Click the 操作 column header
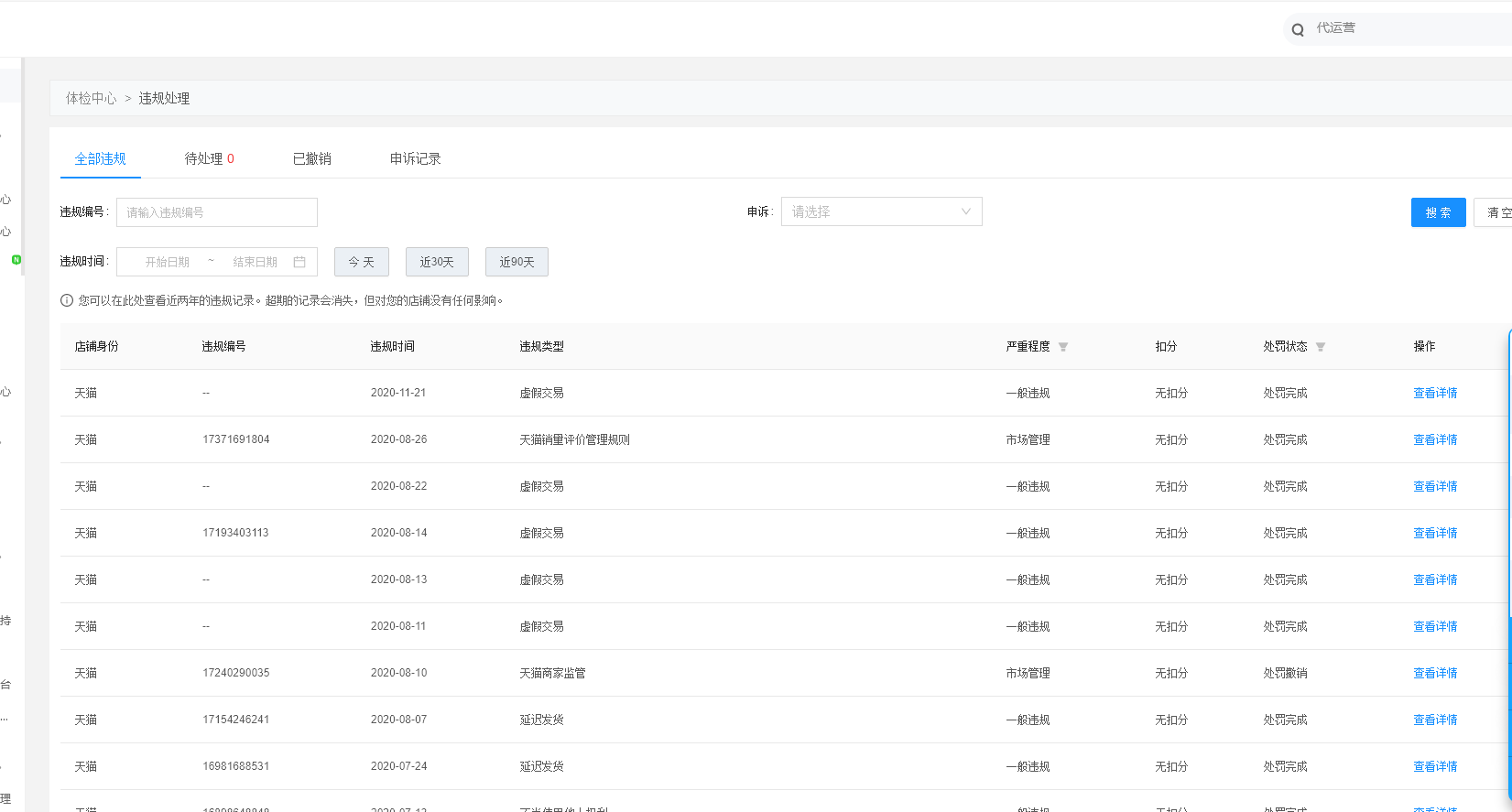 (1424, 346)
